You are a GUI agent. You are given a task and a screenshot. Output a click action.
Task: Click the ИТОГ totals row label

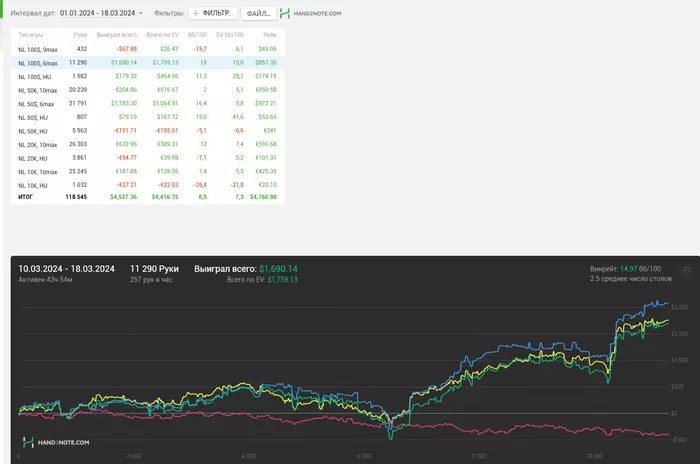coord(25,197)
